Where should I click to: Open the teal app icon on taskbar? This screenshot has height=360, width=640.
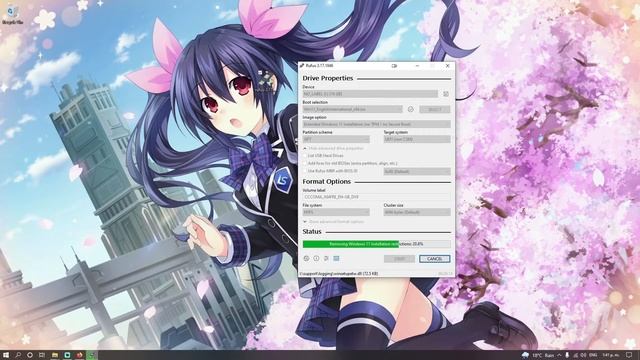point(67,355)
